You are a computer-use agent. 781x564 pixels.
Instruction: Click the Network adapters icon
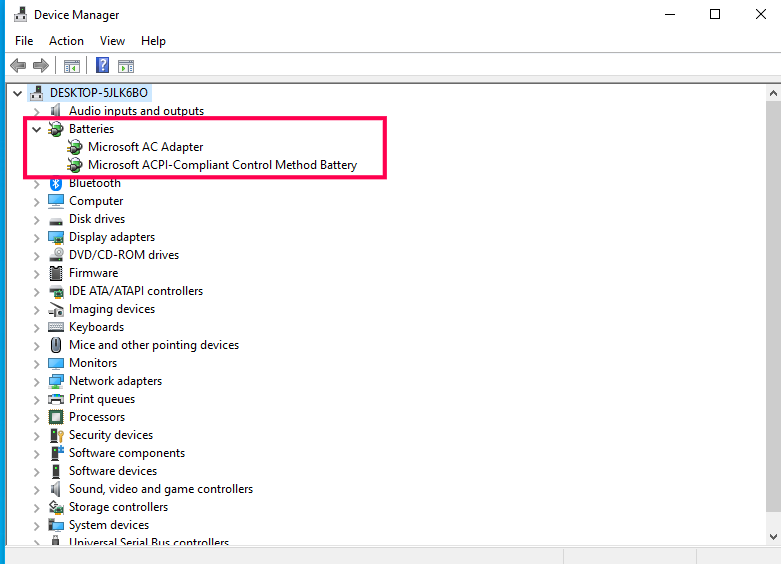[x=56, y=381]
